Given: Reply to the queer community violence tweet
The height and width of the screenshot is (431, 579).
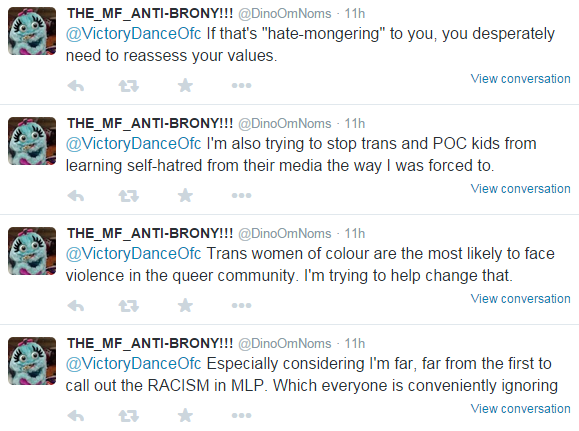Looking at the screenshot, I should tap(76, 306).
